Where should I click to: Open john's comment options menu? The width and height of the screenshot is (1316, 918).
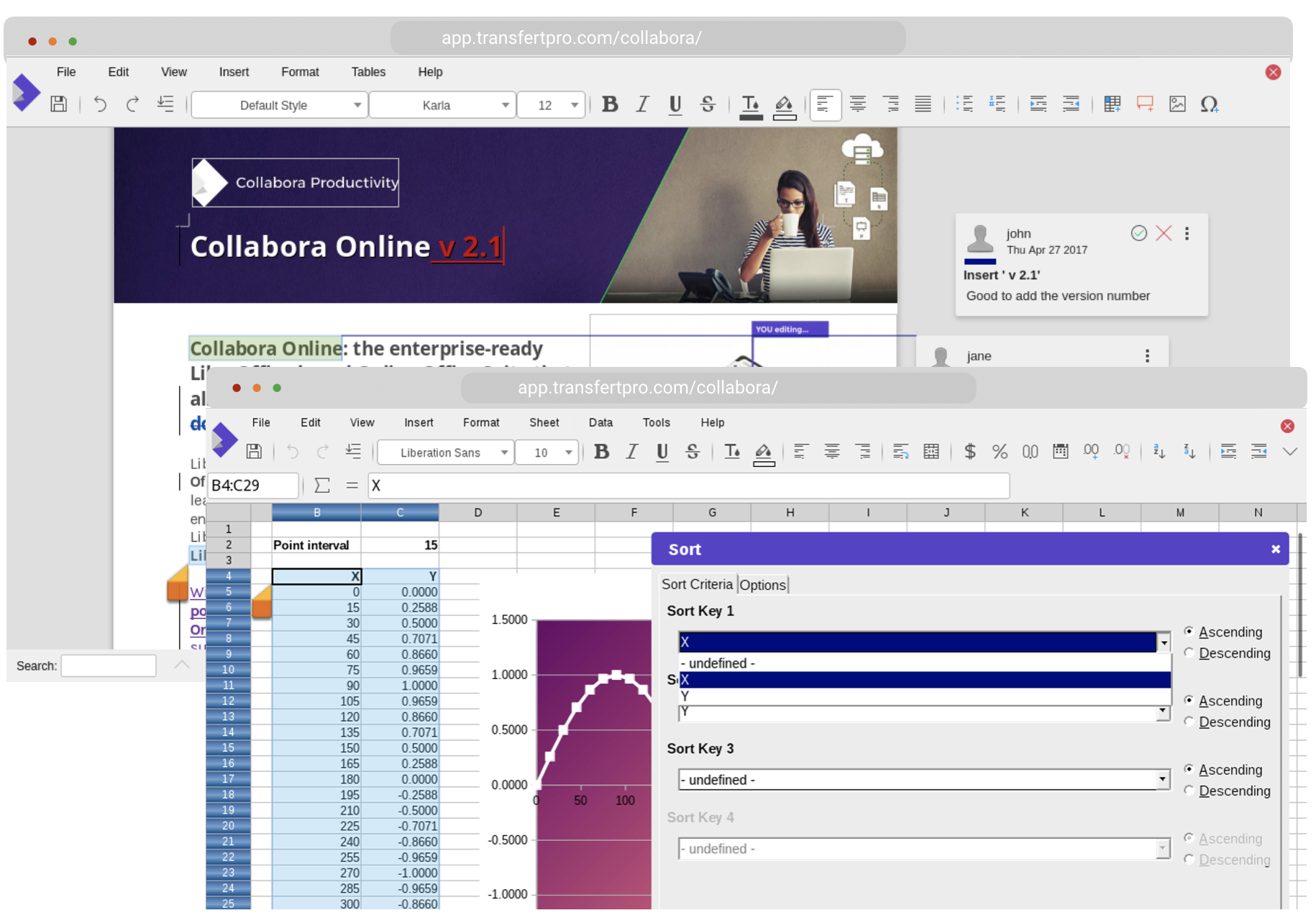1187,234
